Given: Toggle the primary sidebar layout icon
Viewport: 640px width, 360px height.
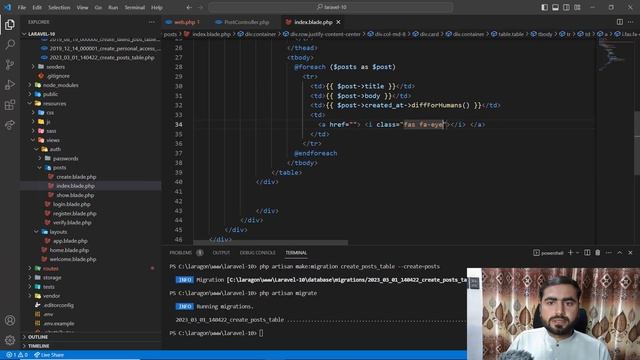Looking at the screenshot, I should tap(544, 7).
